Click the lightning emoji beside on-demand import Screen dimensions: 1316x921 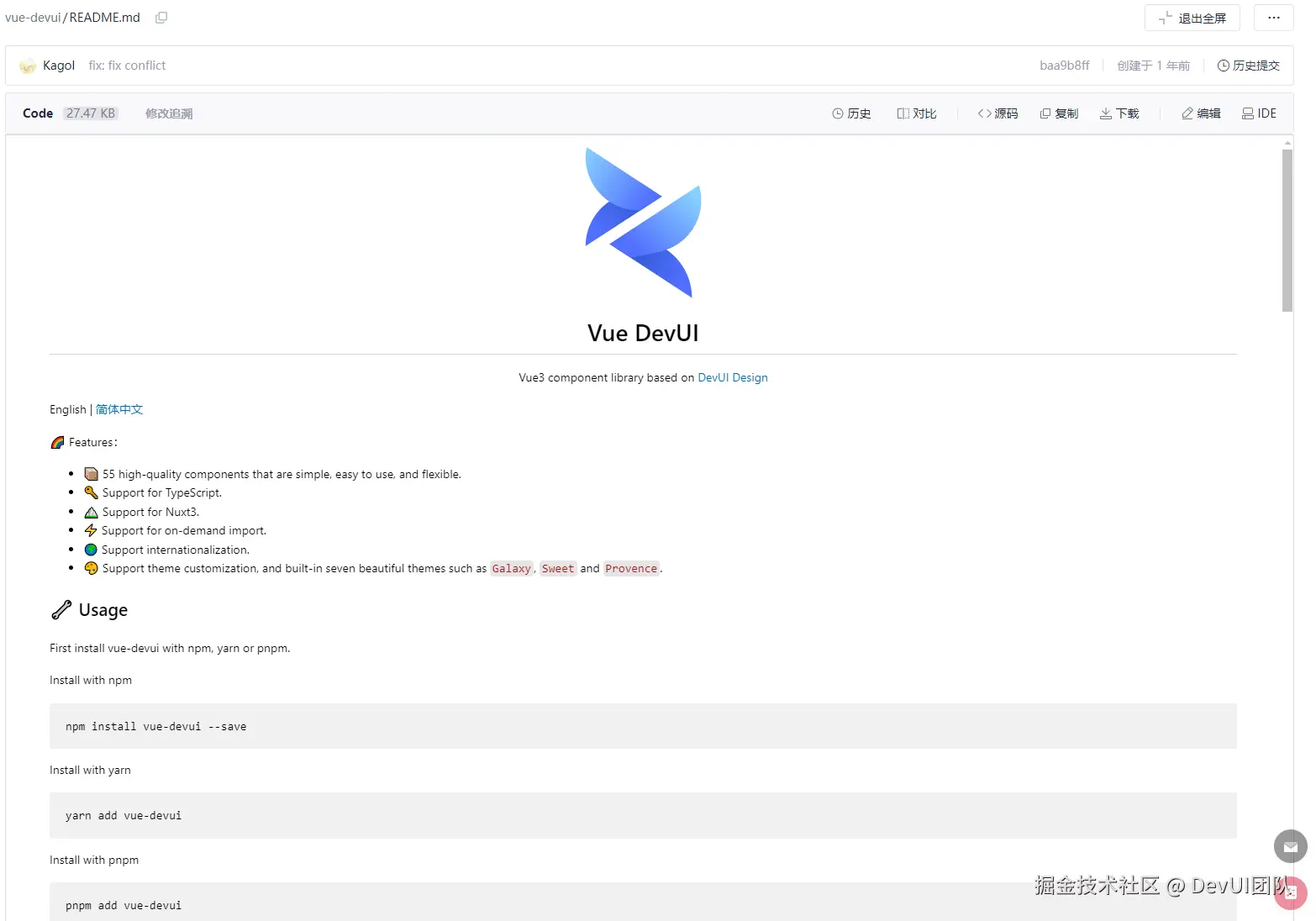point(91,531)
